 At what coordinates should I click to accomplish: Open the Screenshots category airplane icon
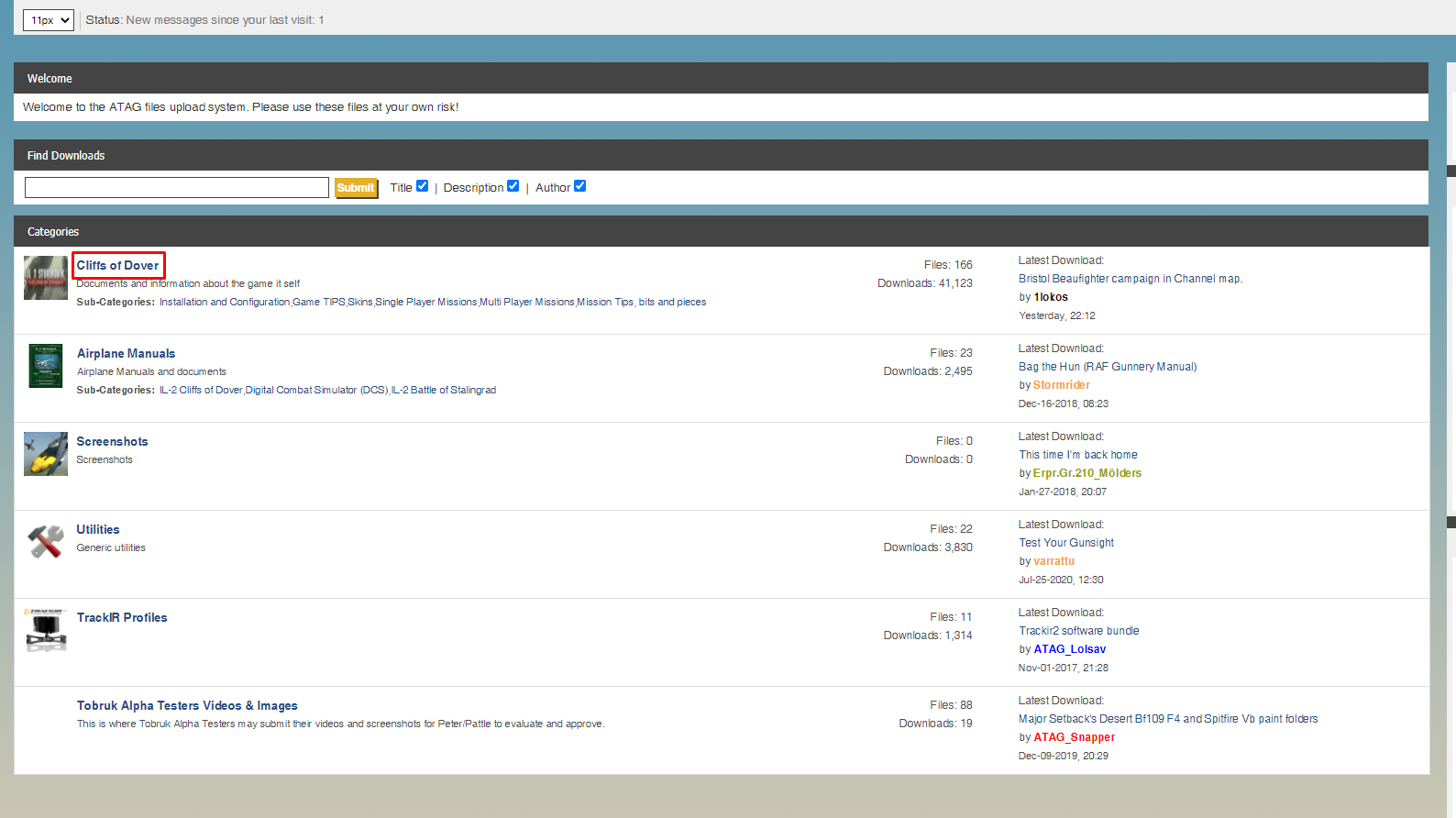[x=46, y=454]
